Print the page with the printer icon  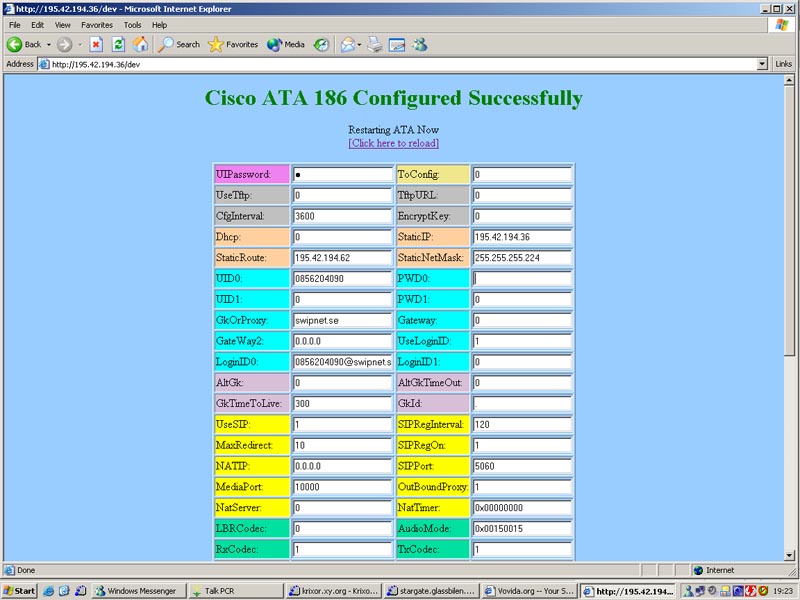tap(375, 45)
